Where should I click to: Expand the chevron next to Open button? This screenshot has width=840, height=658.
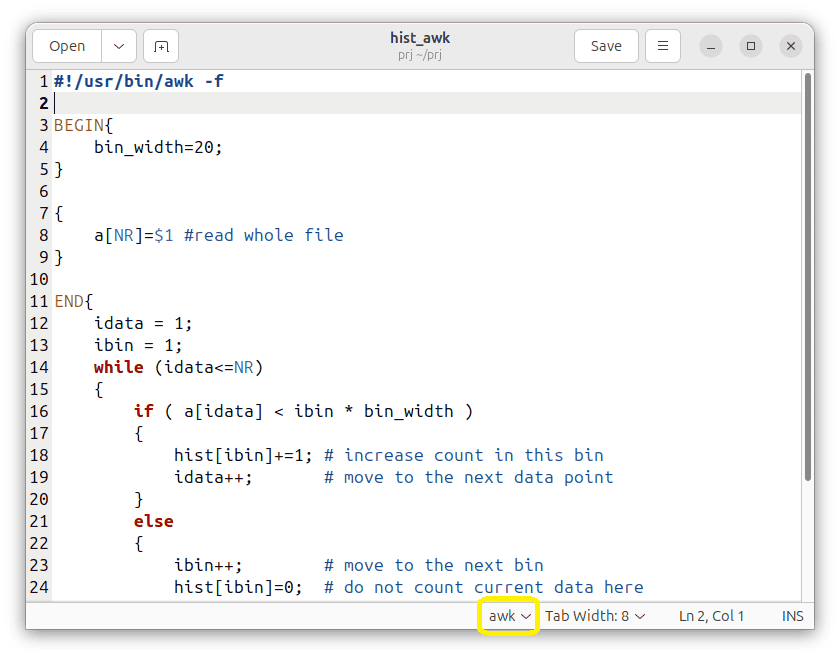[x=118, y=46]
